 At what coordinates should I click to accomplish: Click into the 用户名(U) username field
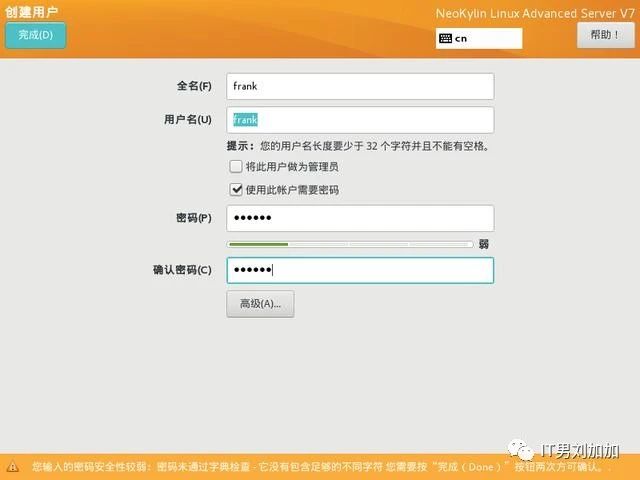pos(360,120)
